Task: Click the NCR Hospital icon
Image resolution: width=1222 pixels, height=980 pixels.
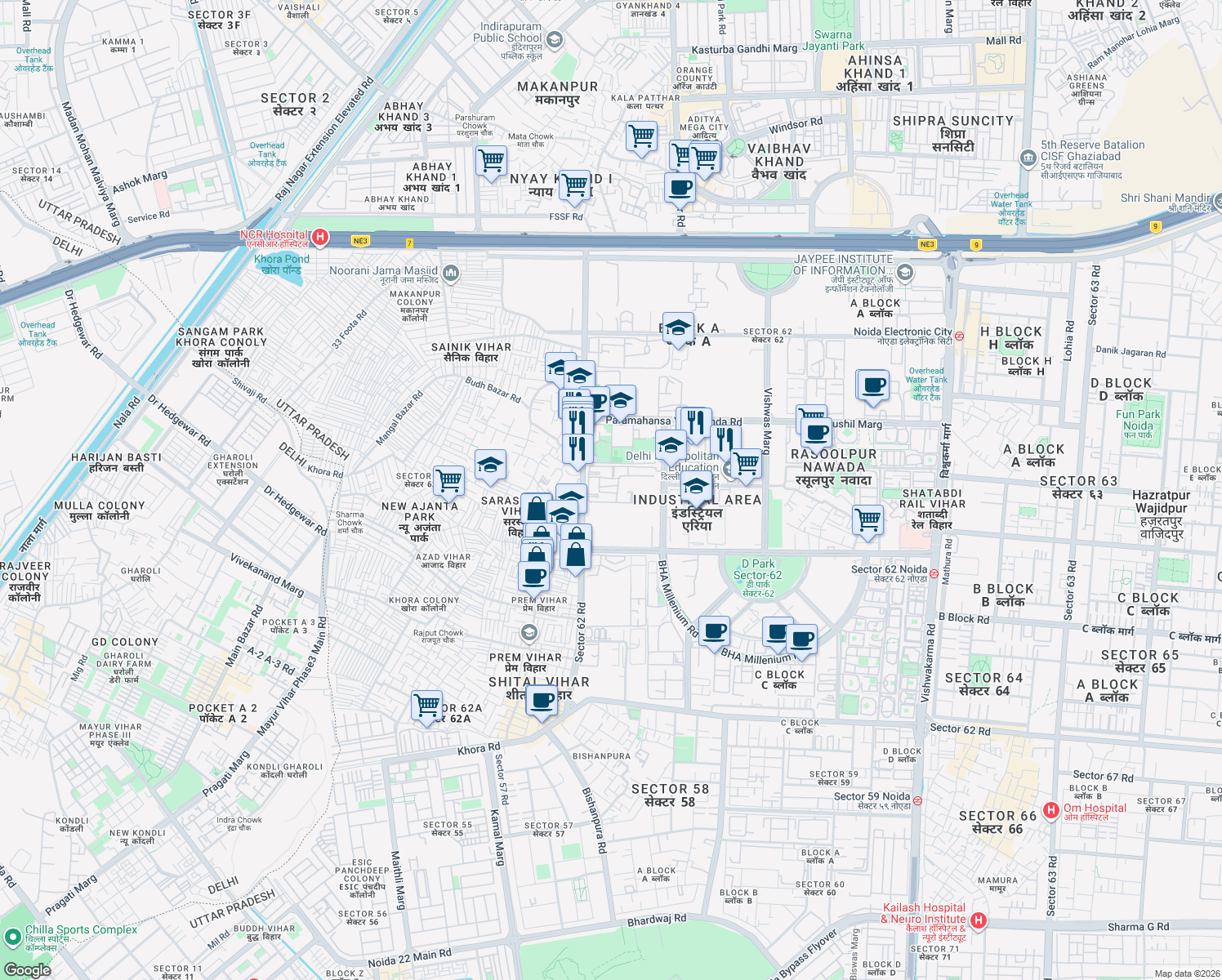Action: (x=321, y=238)
